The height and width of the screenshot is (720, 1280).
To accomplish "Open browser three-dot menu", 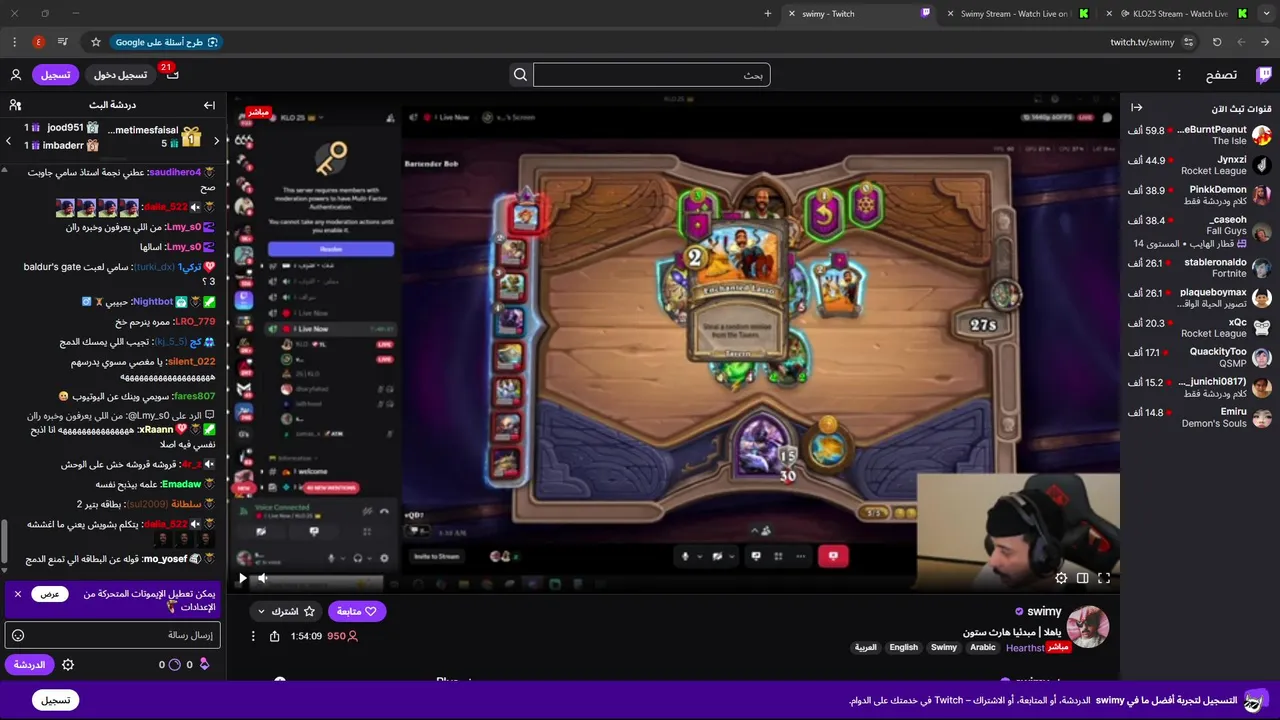I will (x=14, y=42).
